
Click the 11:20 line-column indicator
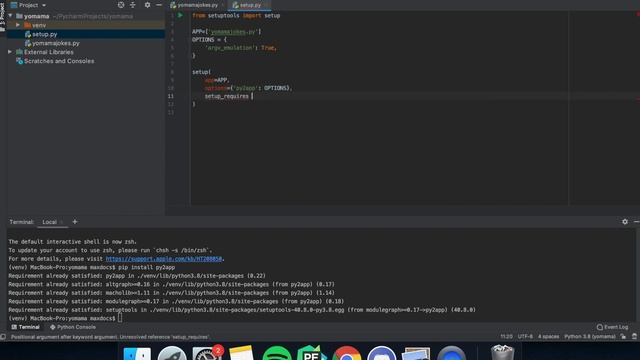tap(506, 336)
